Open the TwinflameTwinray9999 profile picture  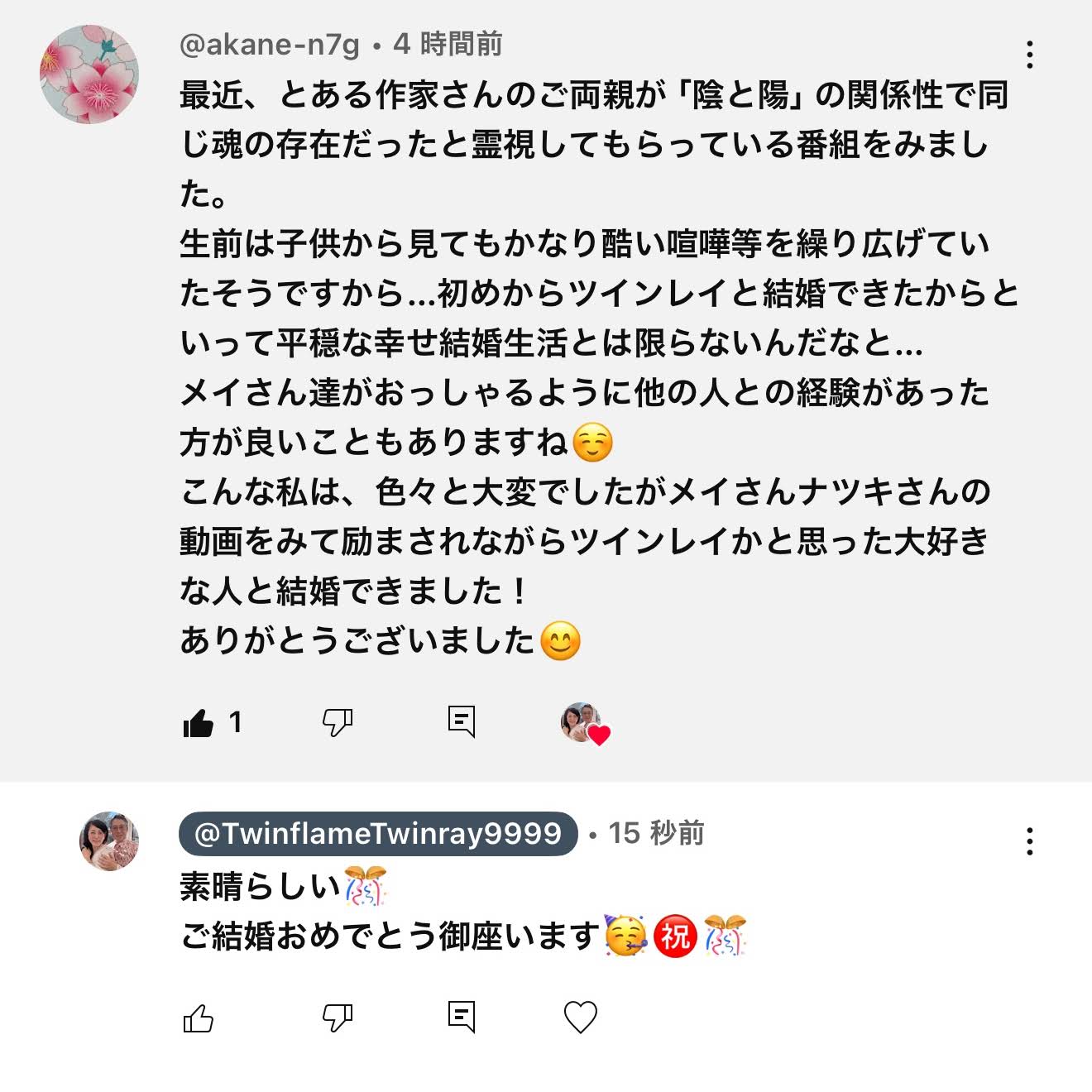pos(109,841)
